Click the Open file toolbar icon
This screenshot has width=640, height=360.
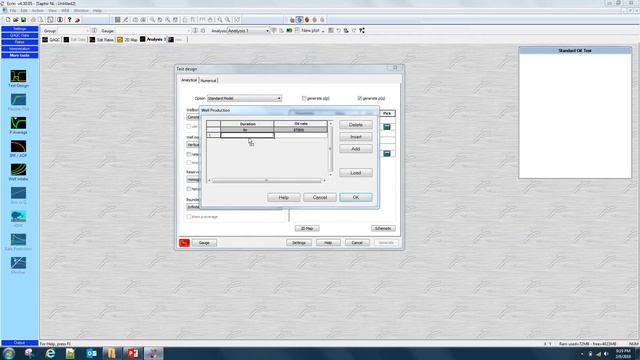(x=16, y=20)
